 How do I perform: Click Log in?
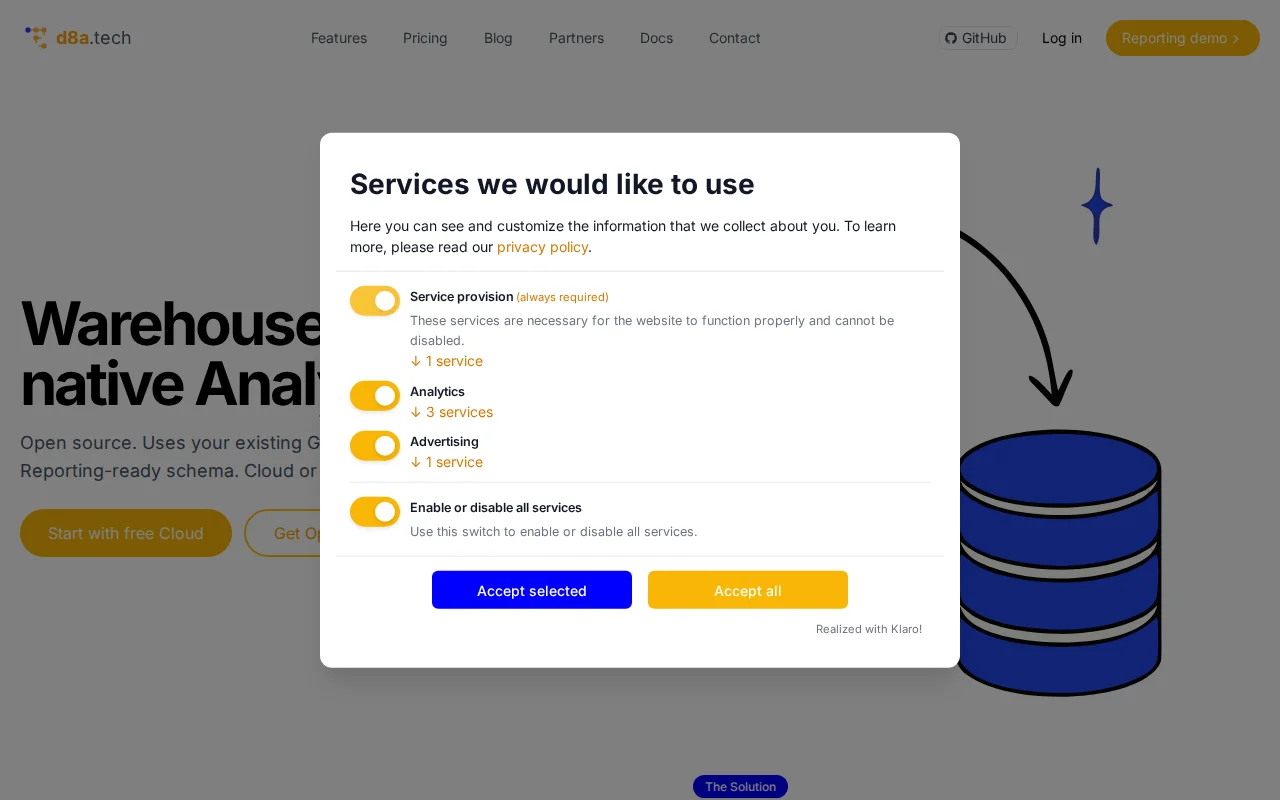1062,38
